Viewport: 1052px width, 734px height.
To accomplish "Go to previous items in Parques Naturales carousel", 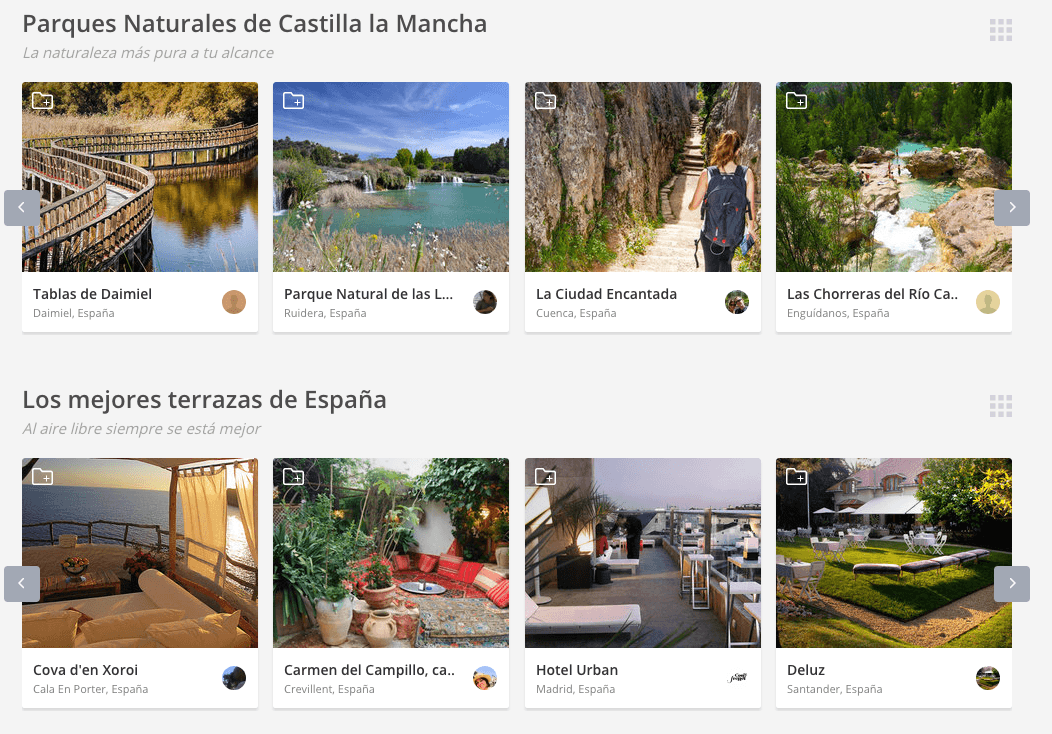I will click(x=21, y=208).
